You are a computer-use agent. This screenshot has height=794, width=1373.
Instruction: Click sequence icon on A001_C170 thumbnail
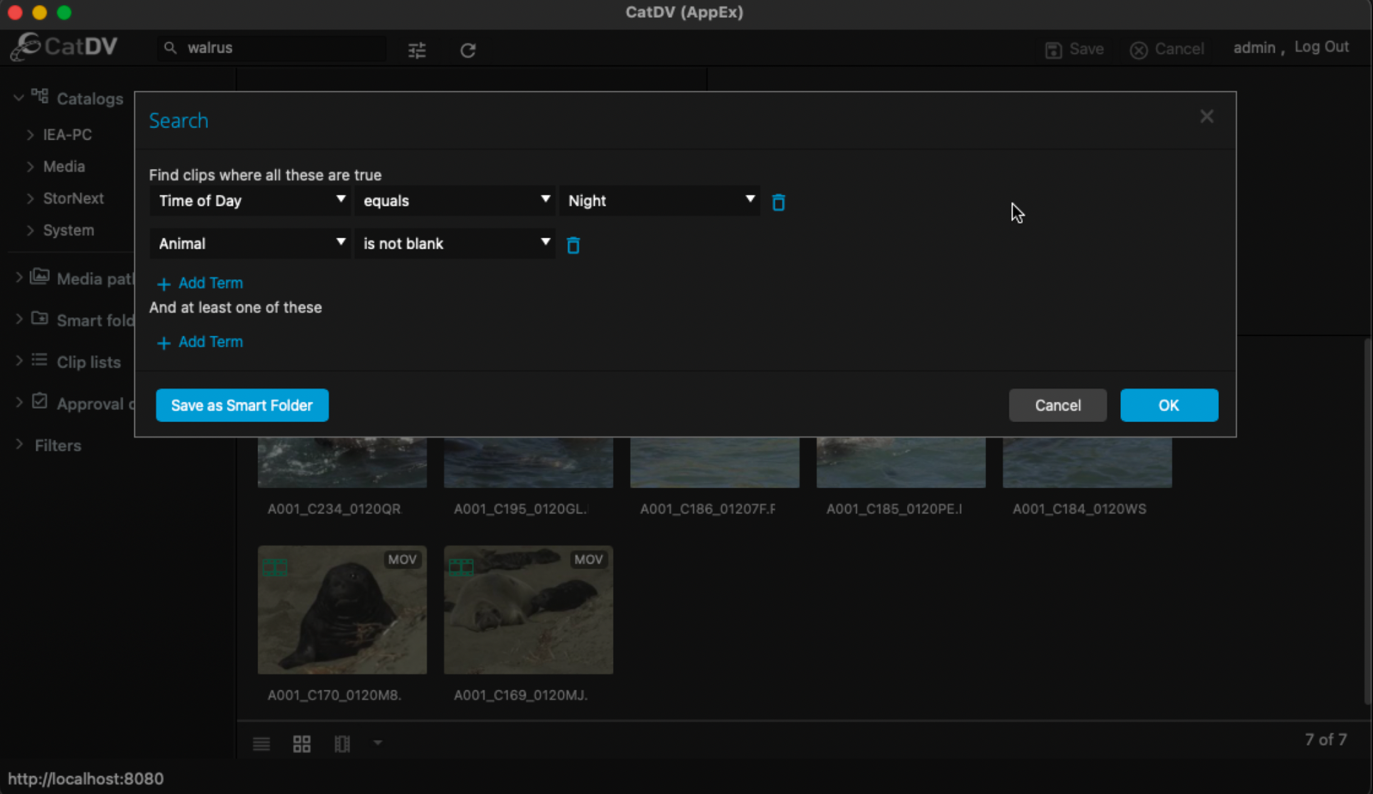pyautogui.click(x=275, y=567)
